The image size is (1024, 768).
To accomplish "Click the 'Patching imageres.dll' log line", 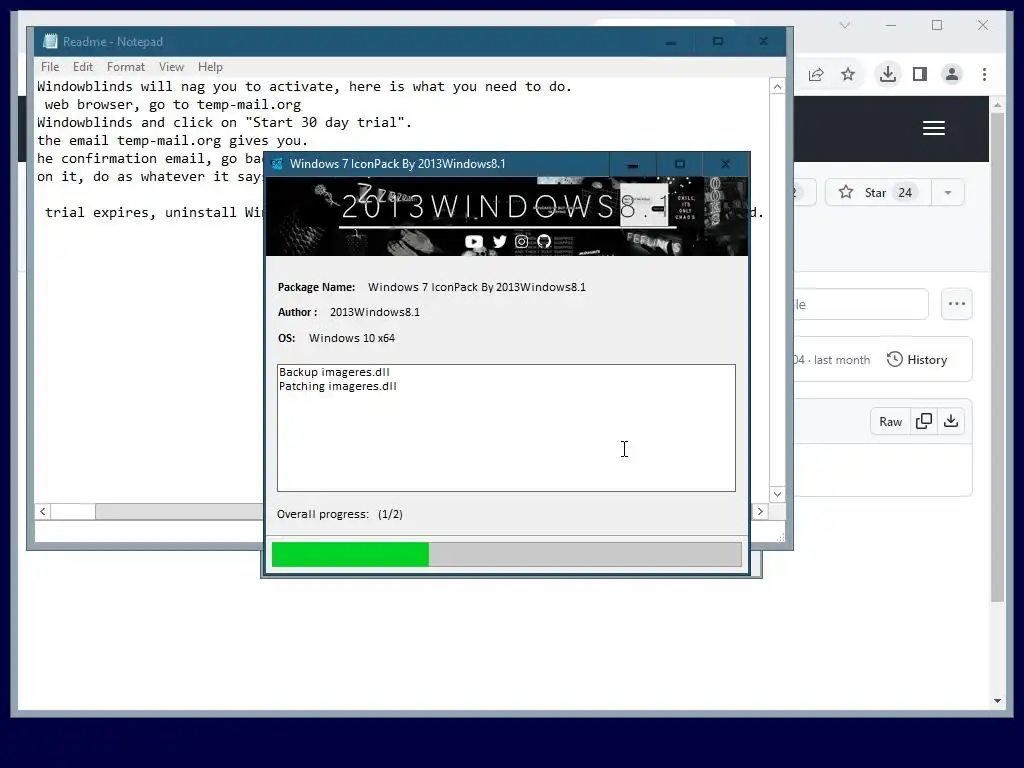I will 338,386.
